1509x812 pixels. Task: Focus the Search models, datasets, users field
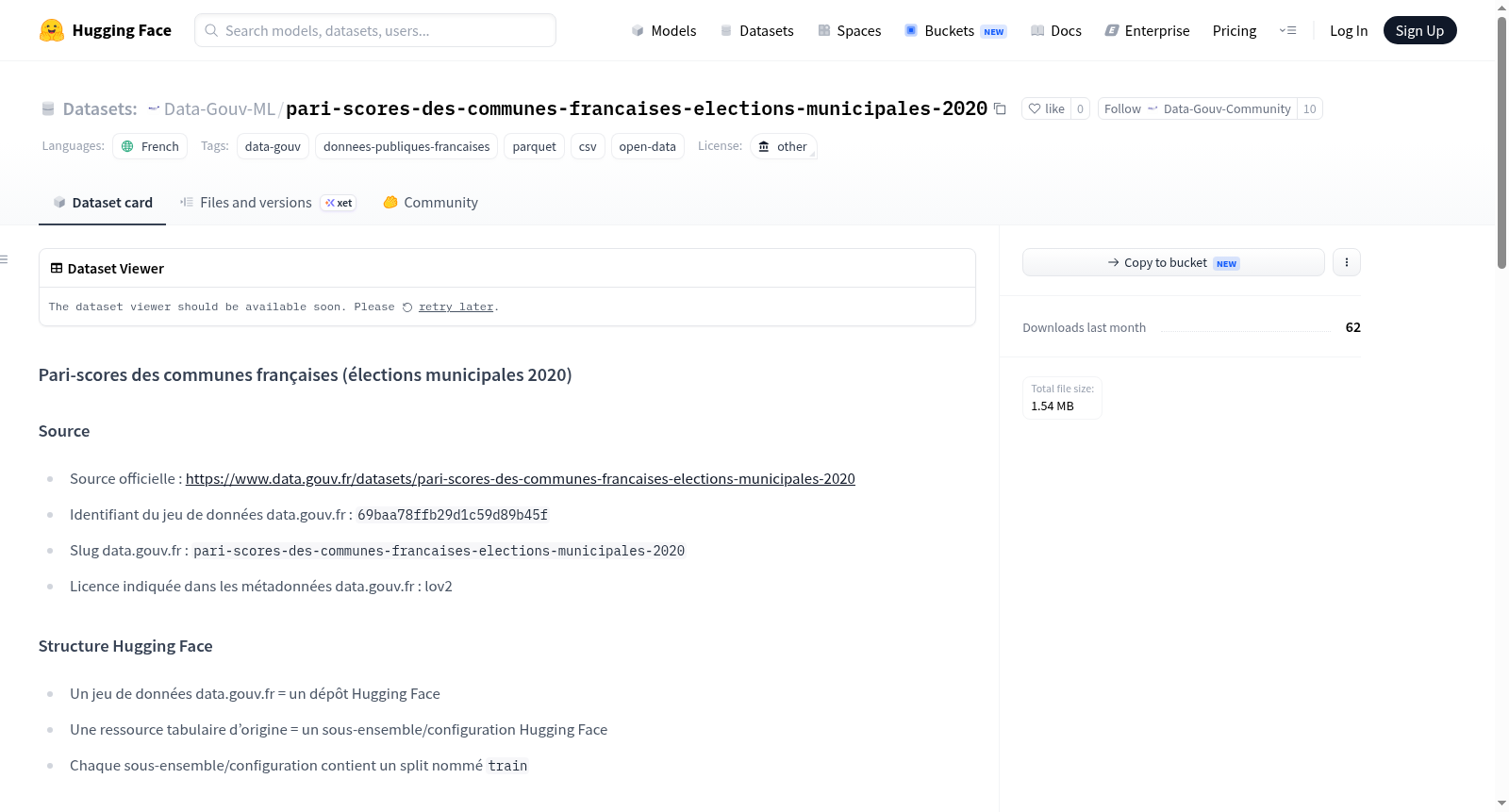[375, 30]
